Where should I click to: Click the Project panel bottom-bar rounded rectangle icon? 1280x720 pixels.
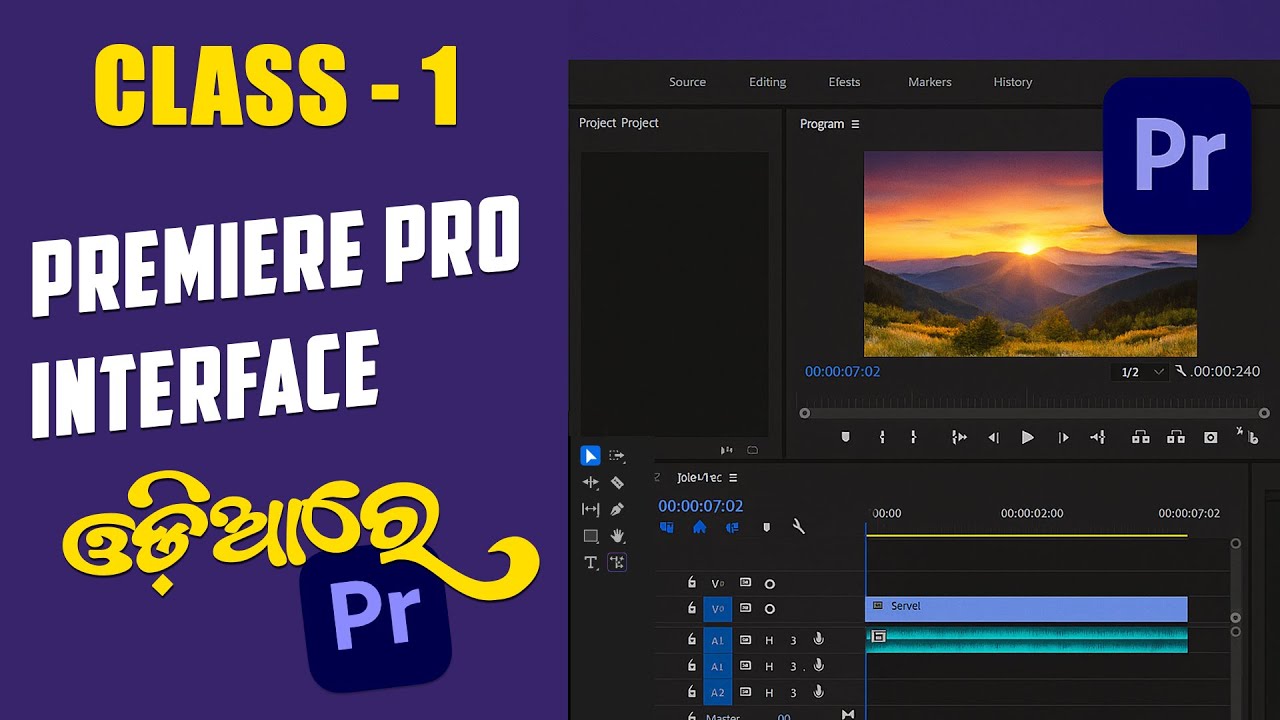pos(752,450)
